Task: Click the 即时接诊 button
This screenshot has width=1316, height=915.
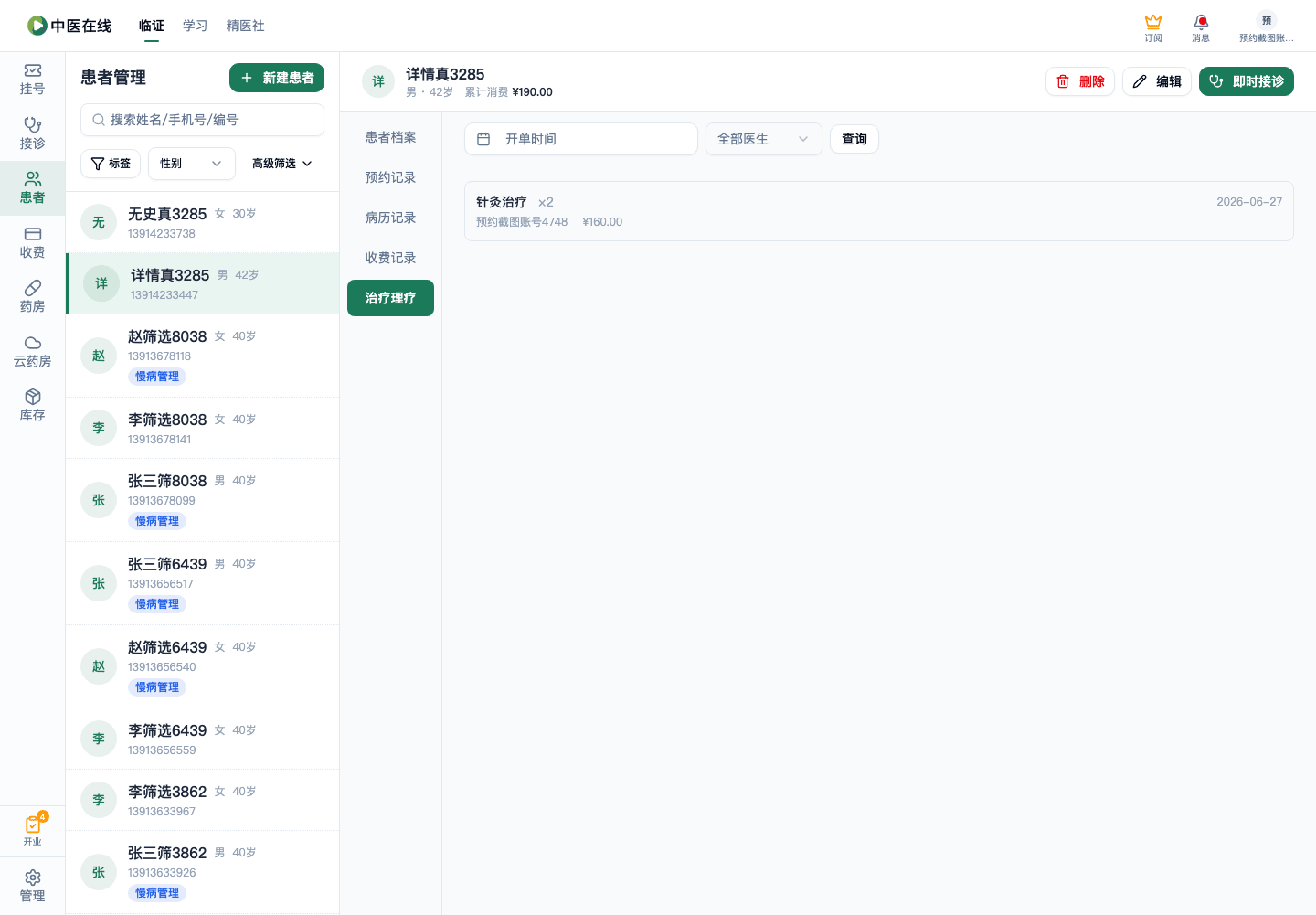Action: pyautogui.click(x=1247, y=81)
